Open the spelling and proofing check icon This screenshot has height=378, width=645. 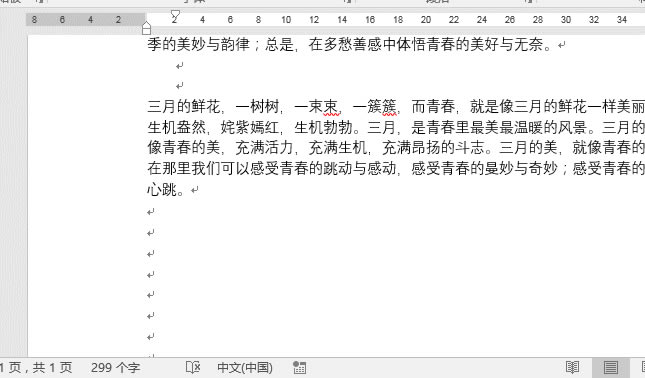tap(193, 367)
